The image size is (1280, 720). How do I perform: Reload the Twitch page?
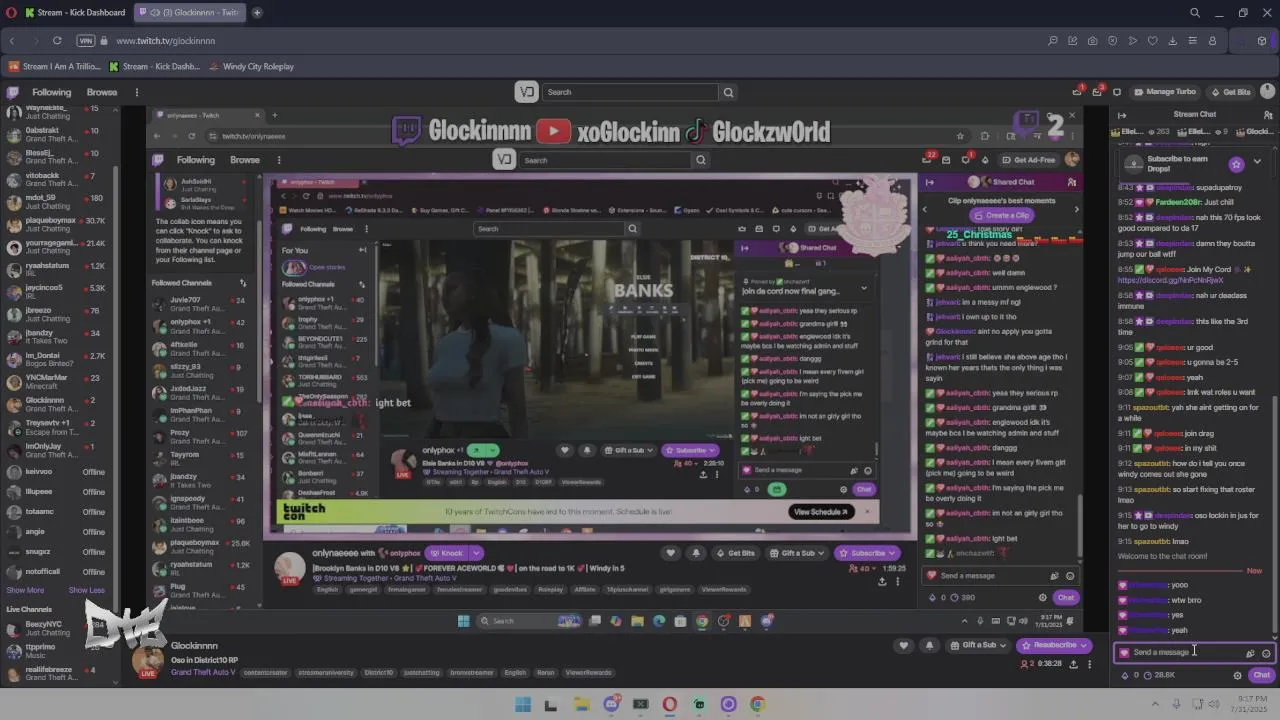pos(57,41)
